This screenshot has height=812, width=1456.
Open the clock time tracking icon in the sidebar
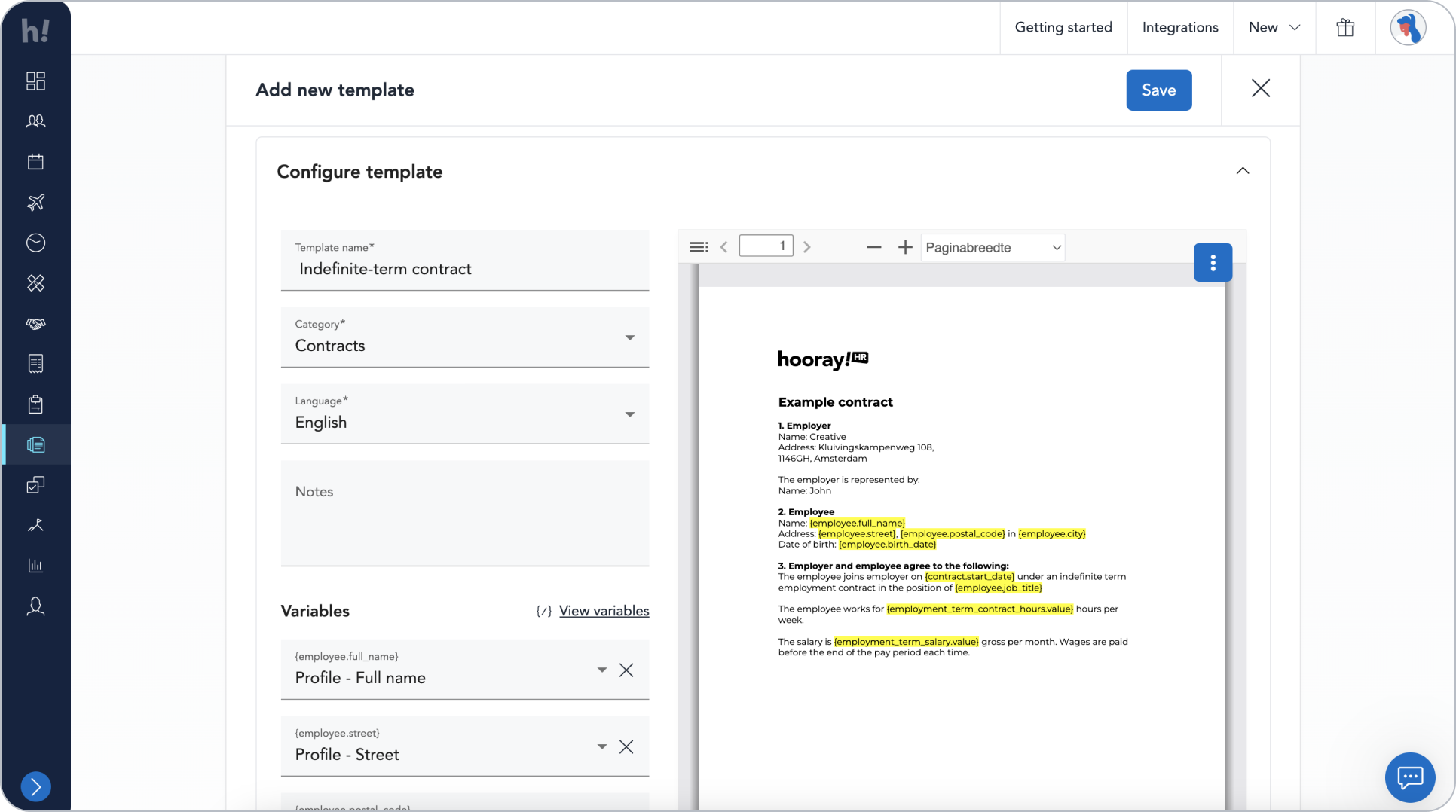coord(35,243)
